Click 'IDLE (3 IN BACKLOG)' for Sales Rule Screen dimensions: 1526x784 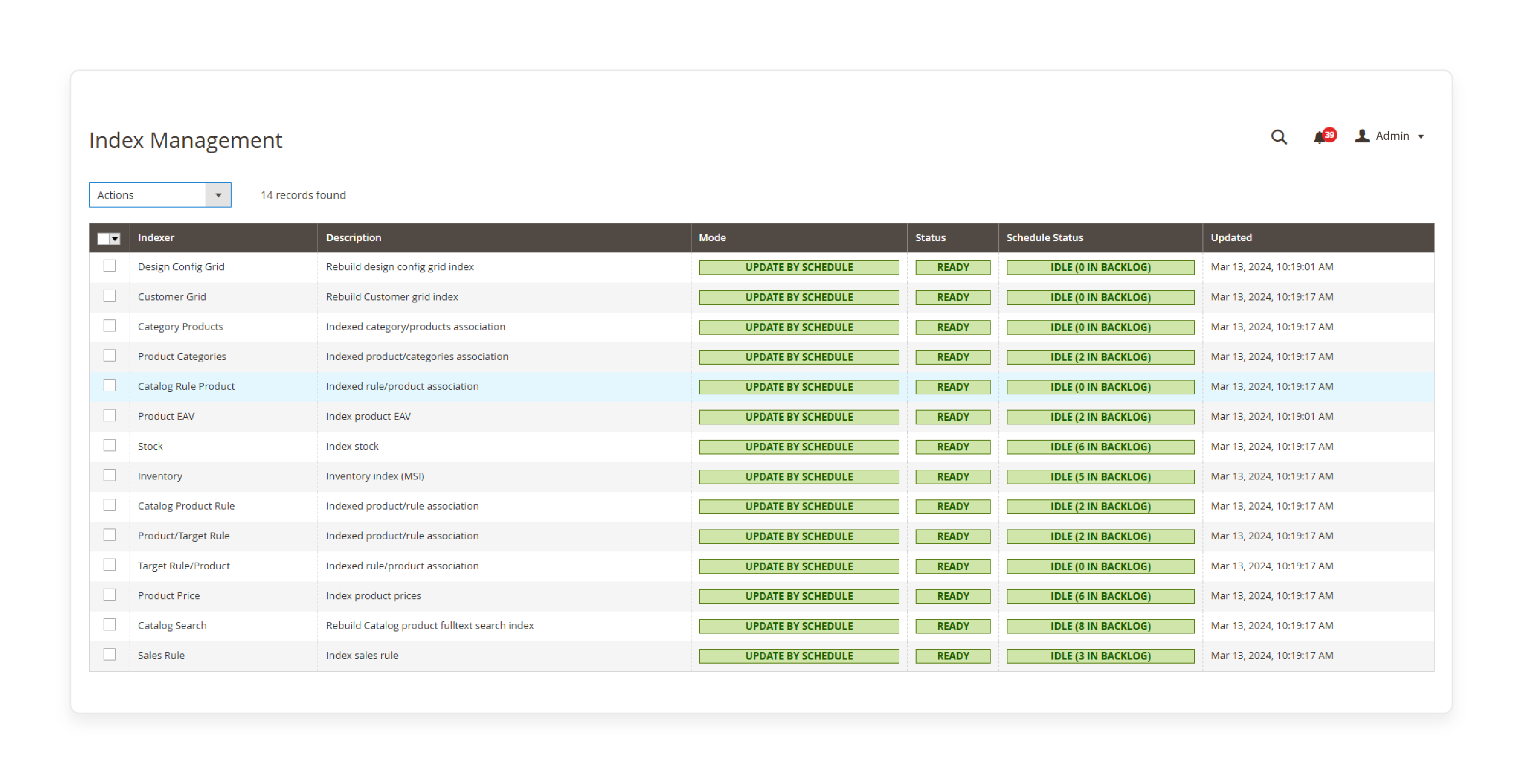click(1100, 656)
